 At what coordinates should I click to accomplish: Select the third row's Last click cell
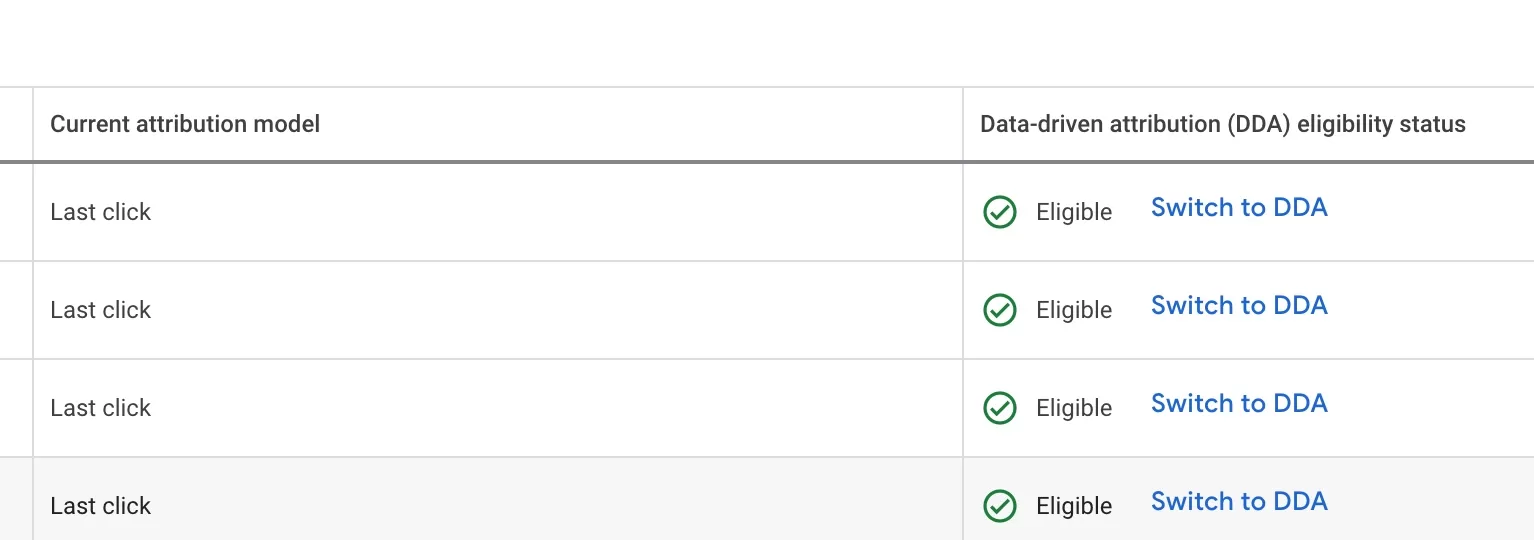498,408
